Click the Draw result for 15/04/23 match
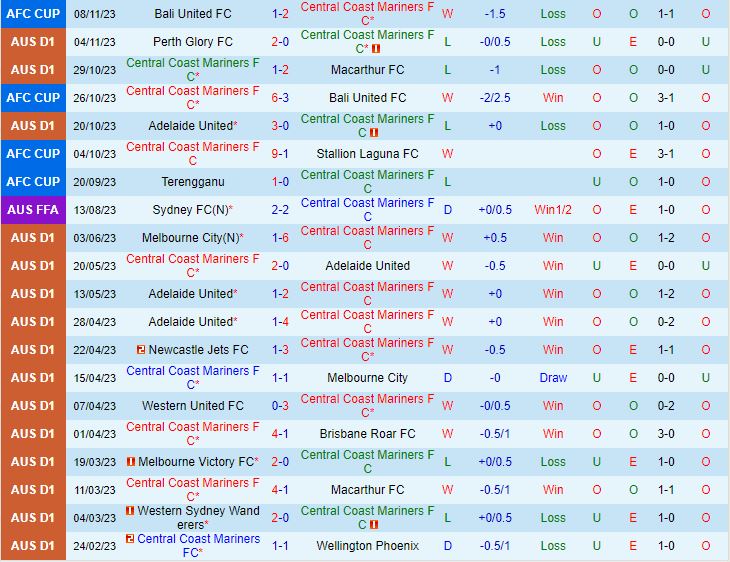The width and height of the screenshot is (730, 562). coord(553,378)
